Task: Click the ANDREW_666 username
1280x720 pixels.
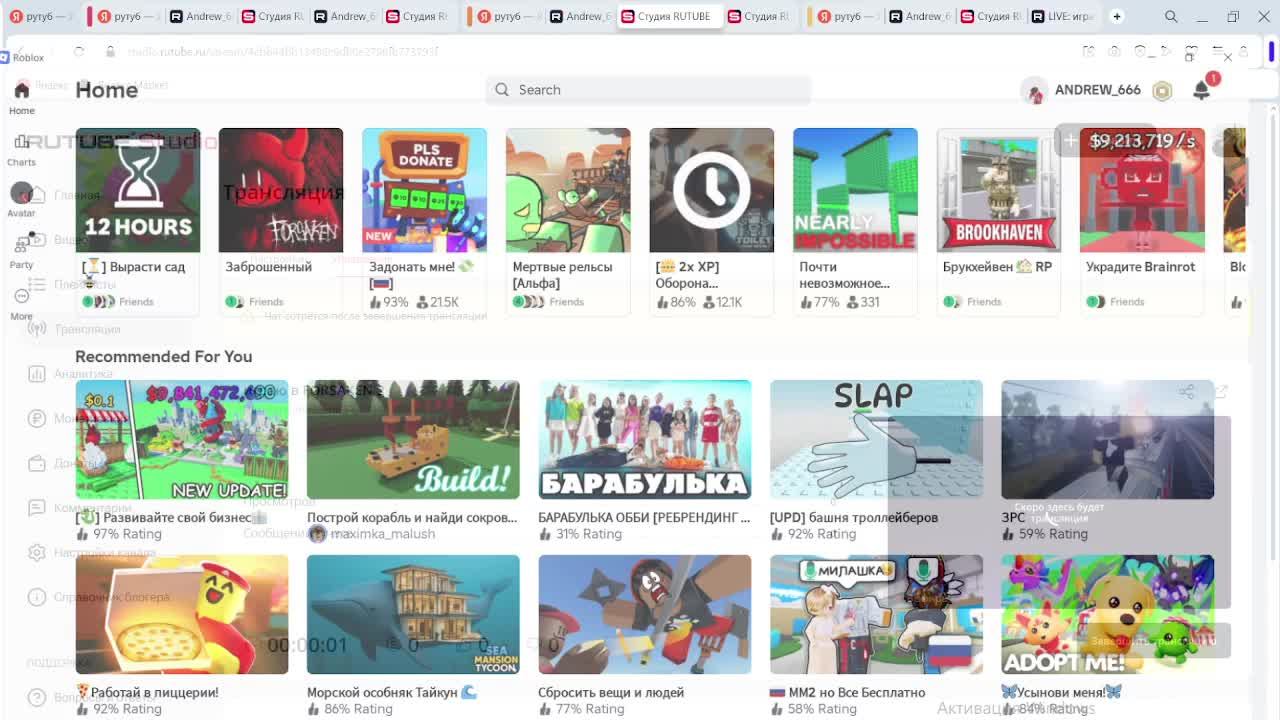Action: pos(1097,90)
